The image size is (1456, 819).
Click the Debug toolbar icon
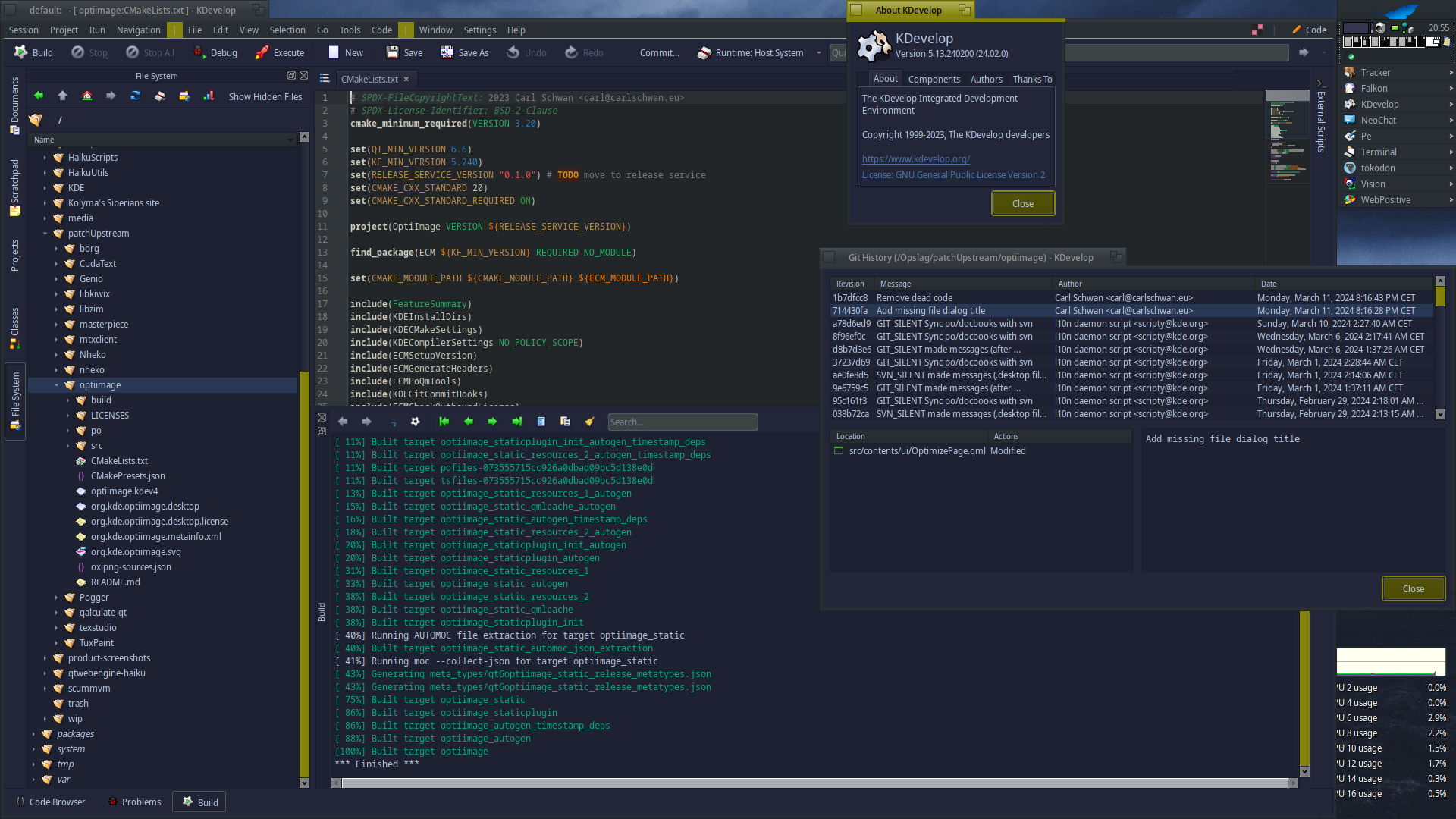click(199, 52)
